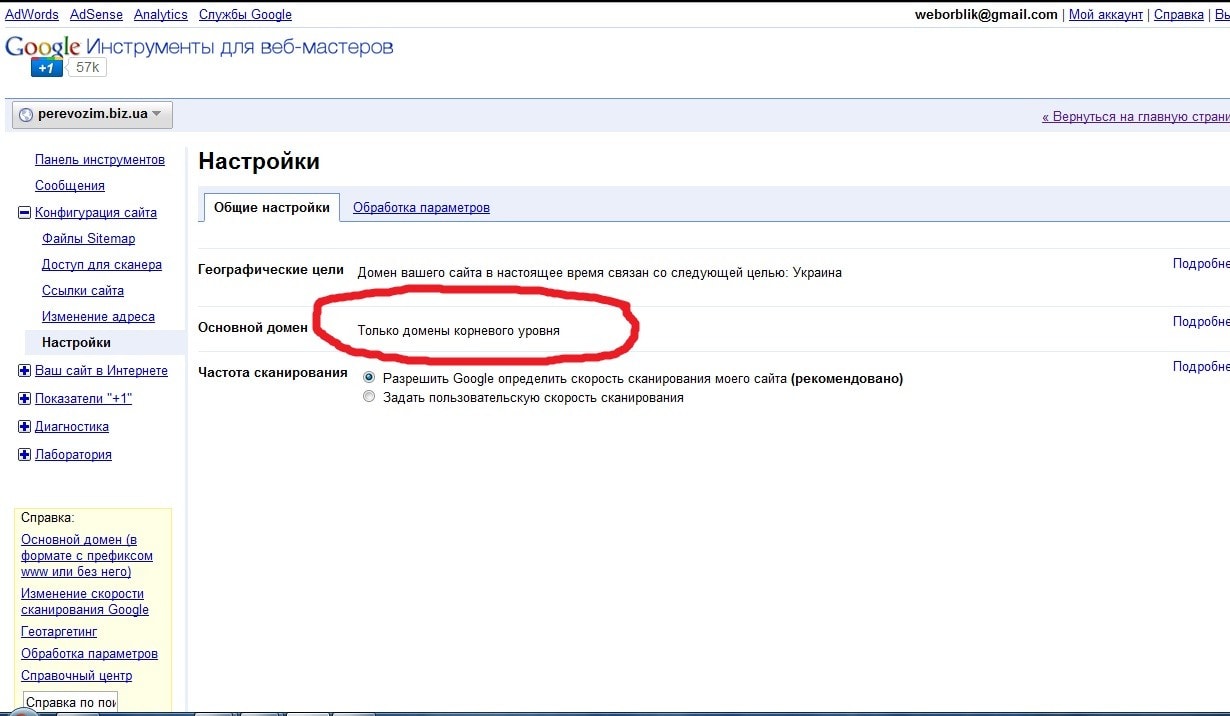Collapse the Конфигурация сайта section
The width and height of the screenshot is (1230, 716).
(25, 213)
